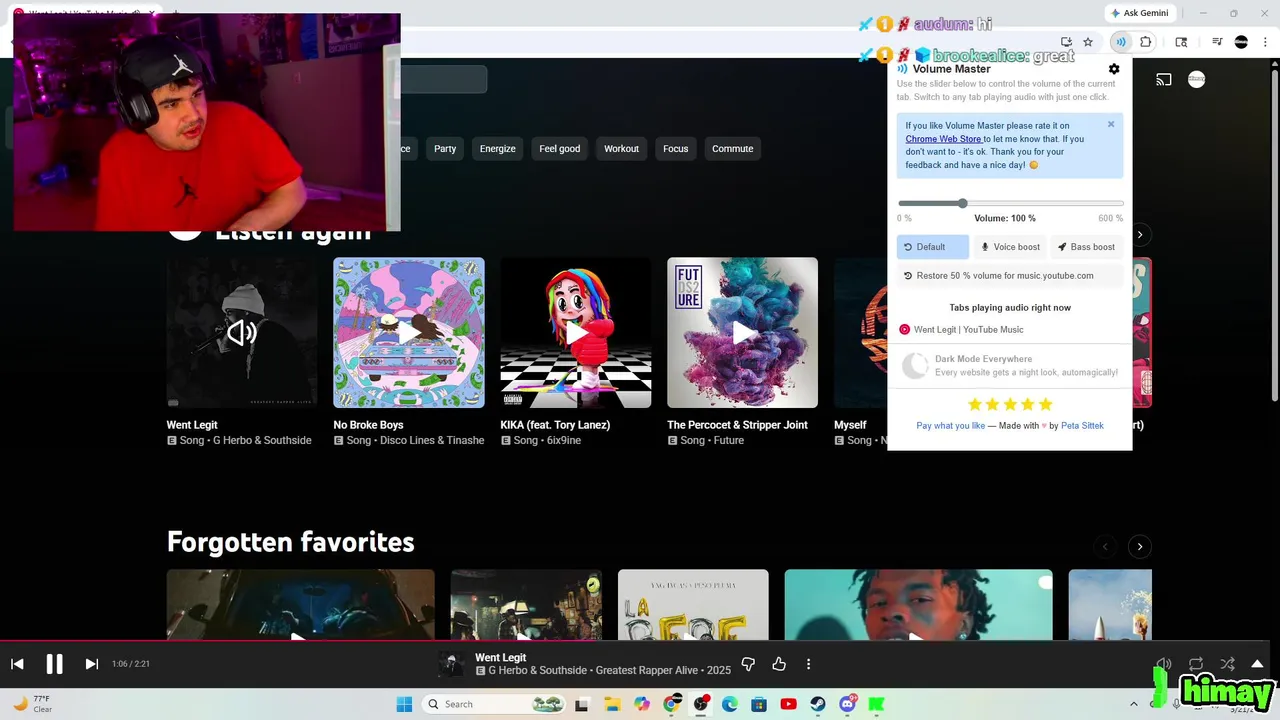Expand the player page with up arrow
1280x720 pixels.
click(1257, 664)
